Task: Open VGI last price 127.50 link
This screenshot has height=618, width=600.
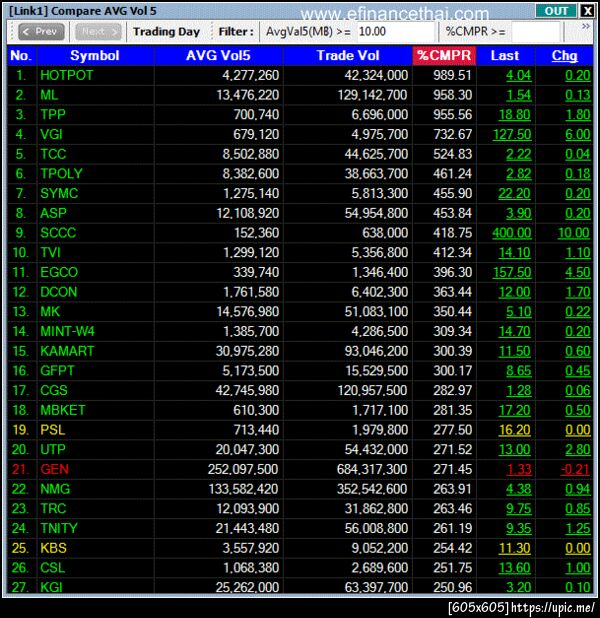Action: [x=512, y=135]
